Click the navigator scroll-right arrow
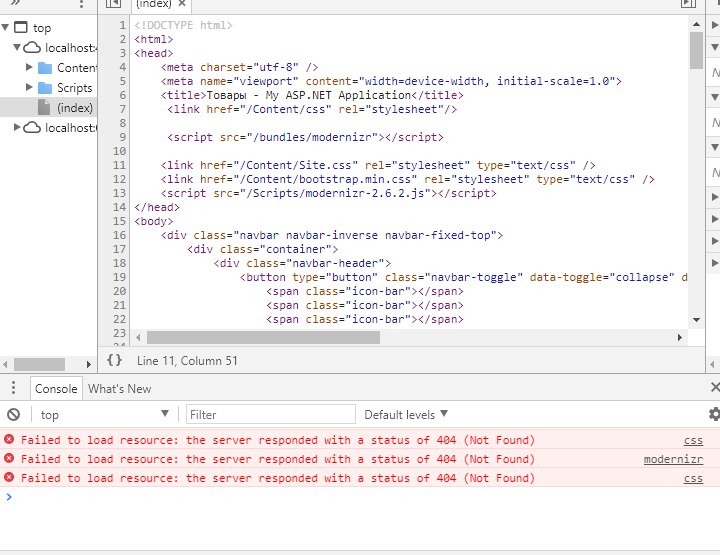720x555 pixels. tap(88, 364)
